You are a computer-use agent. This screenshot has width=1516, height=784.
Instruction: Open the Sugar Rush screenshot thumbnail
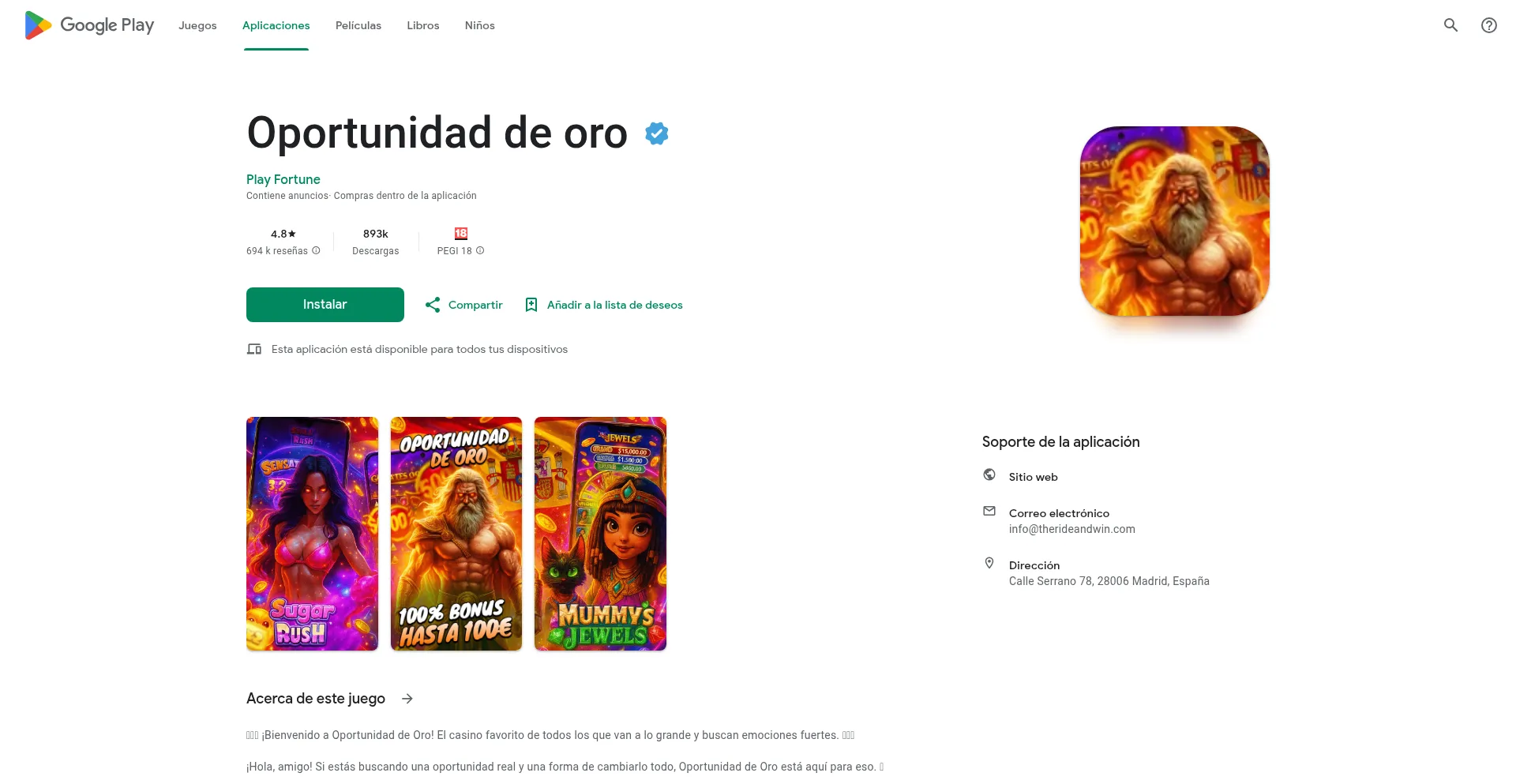313,534
